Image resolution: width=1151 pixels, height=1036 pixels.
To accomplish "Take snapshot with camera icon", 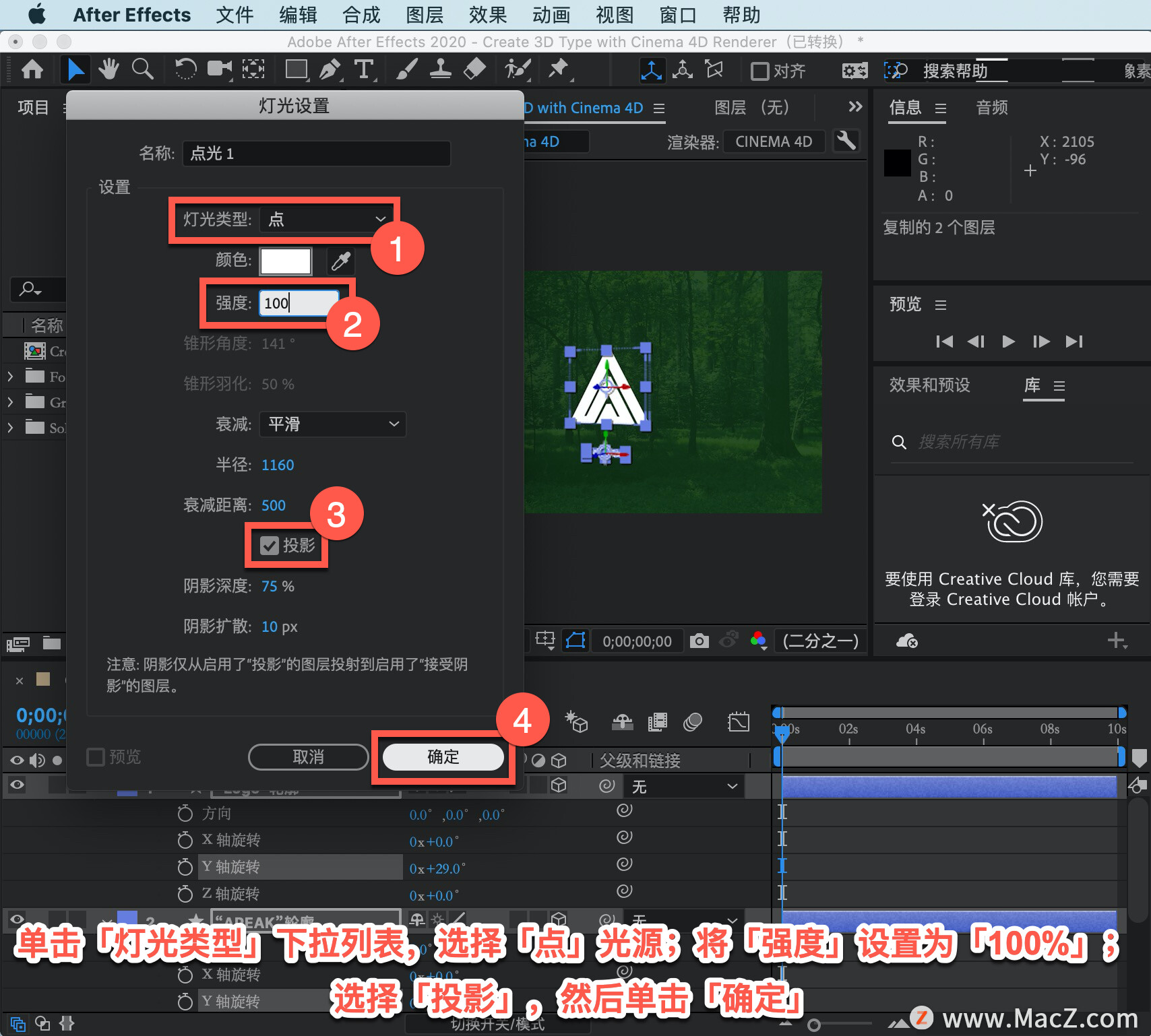I will click(699, 641).
